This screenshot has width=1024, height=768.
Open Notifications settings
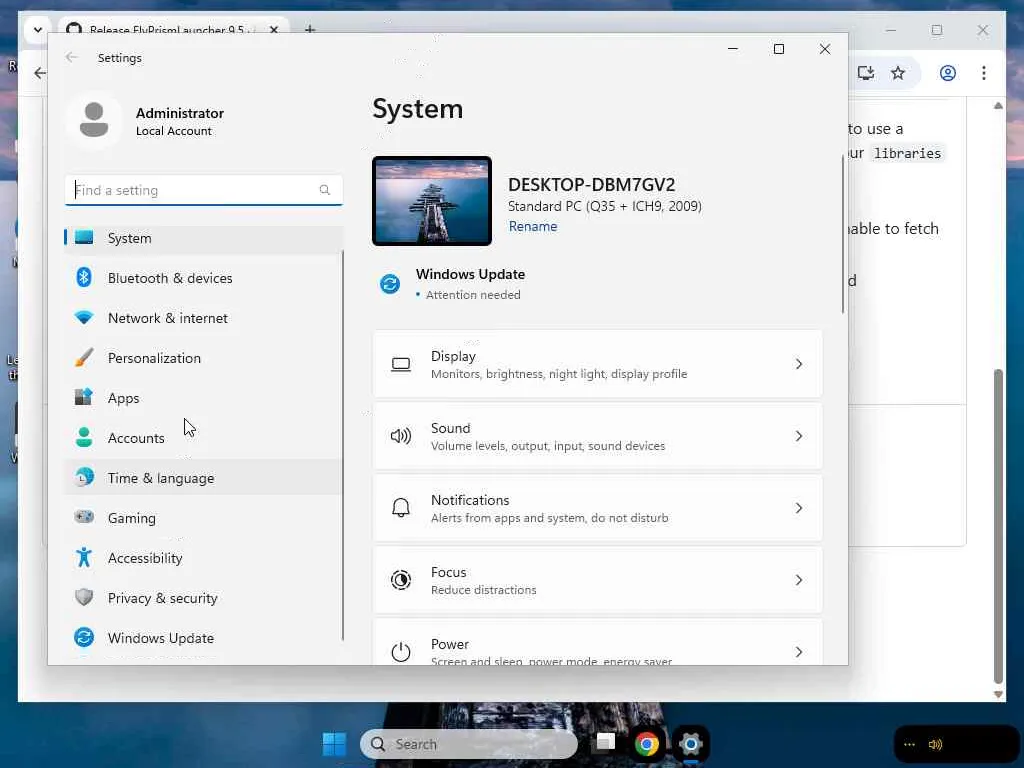[x=598, y=508]
